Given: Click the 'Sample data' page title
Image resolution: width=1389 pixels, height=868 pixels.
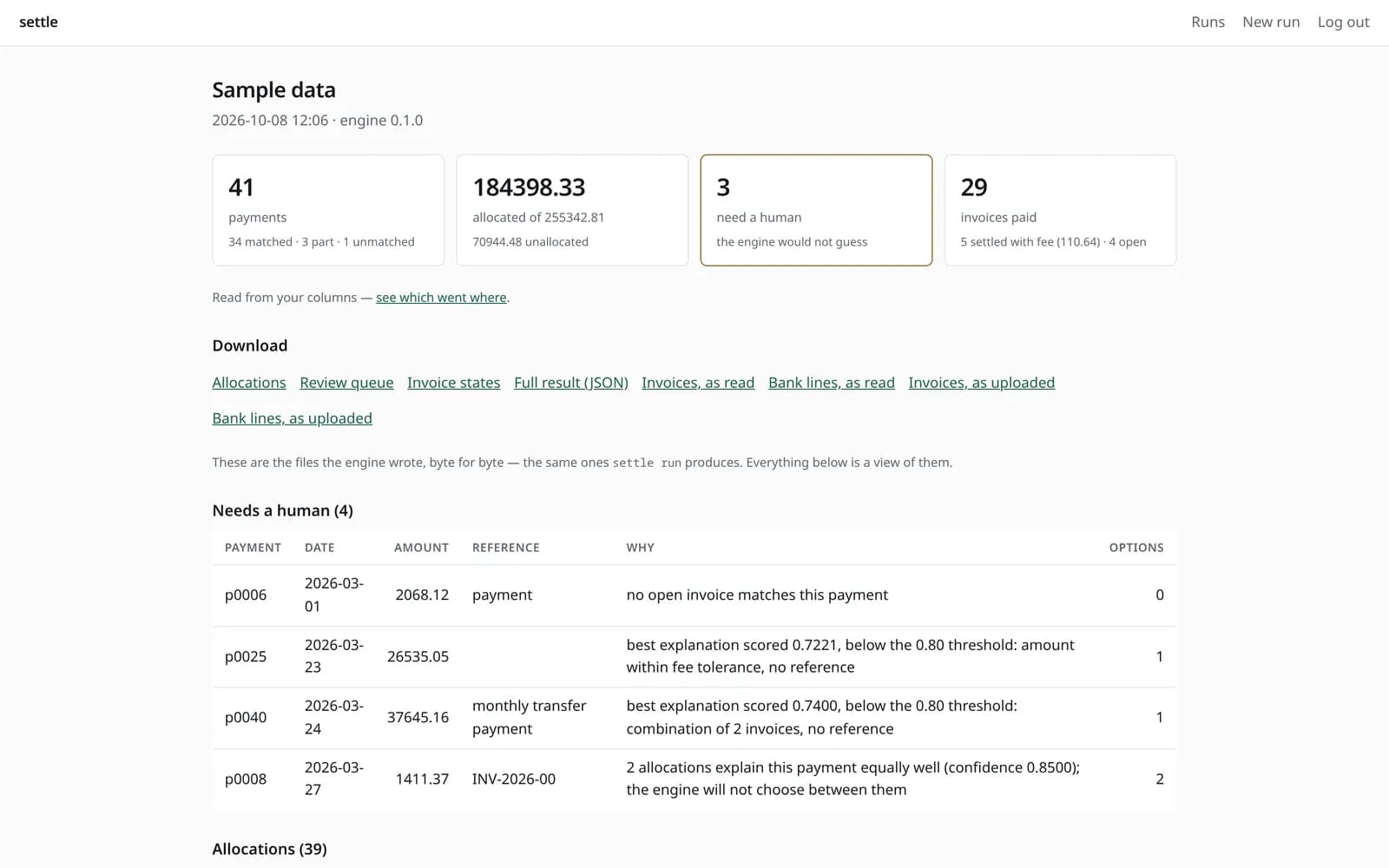Looking at the screenshot, I should pos(273,90).
